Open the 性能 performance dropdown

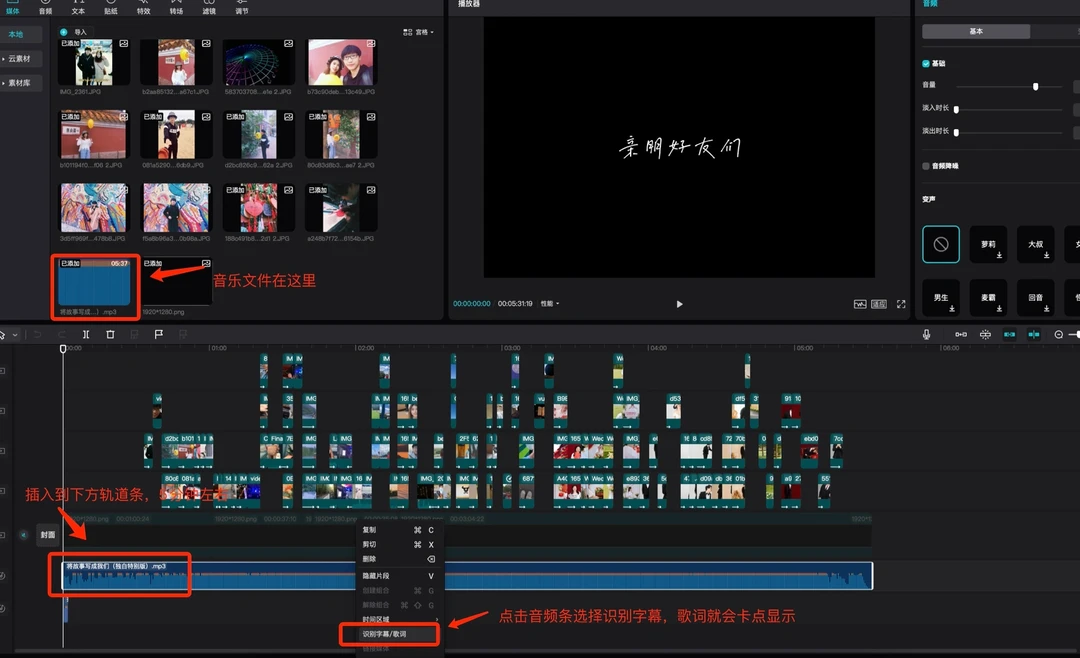(550, 304)
